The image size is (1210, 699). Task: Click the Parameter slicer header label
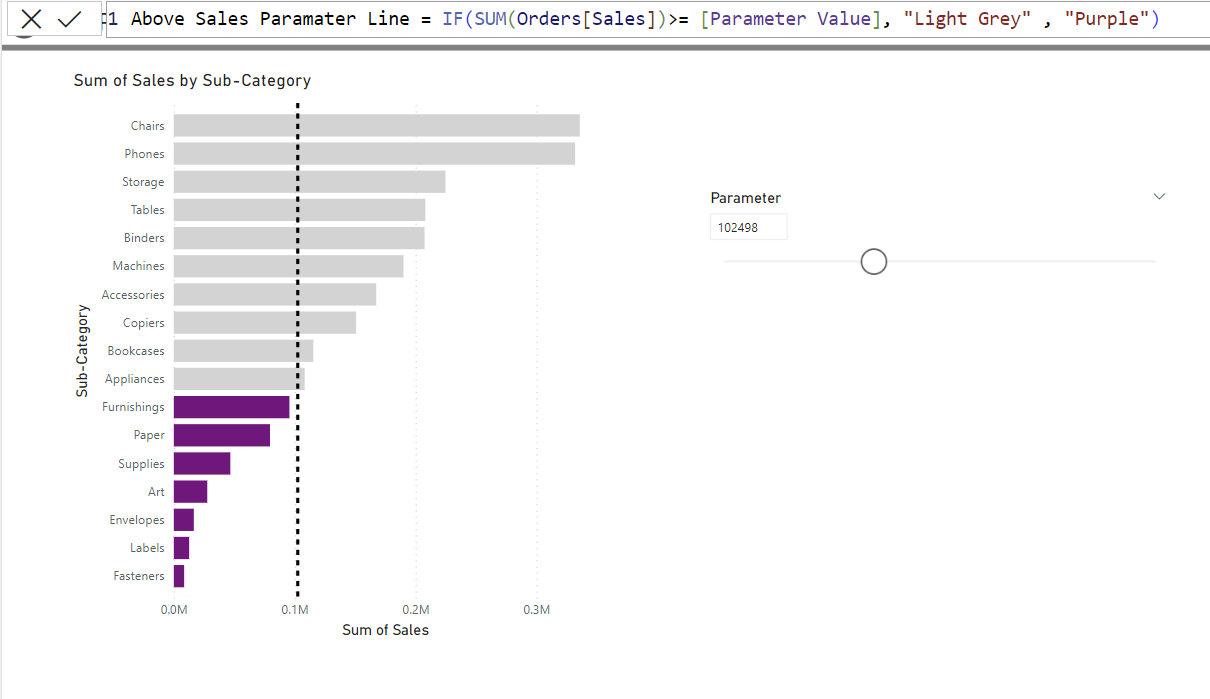coord(745,198)
